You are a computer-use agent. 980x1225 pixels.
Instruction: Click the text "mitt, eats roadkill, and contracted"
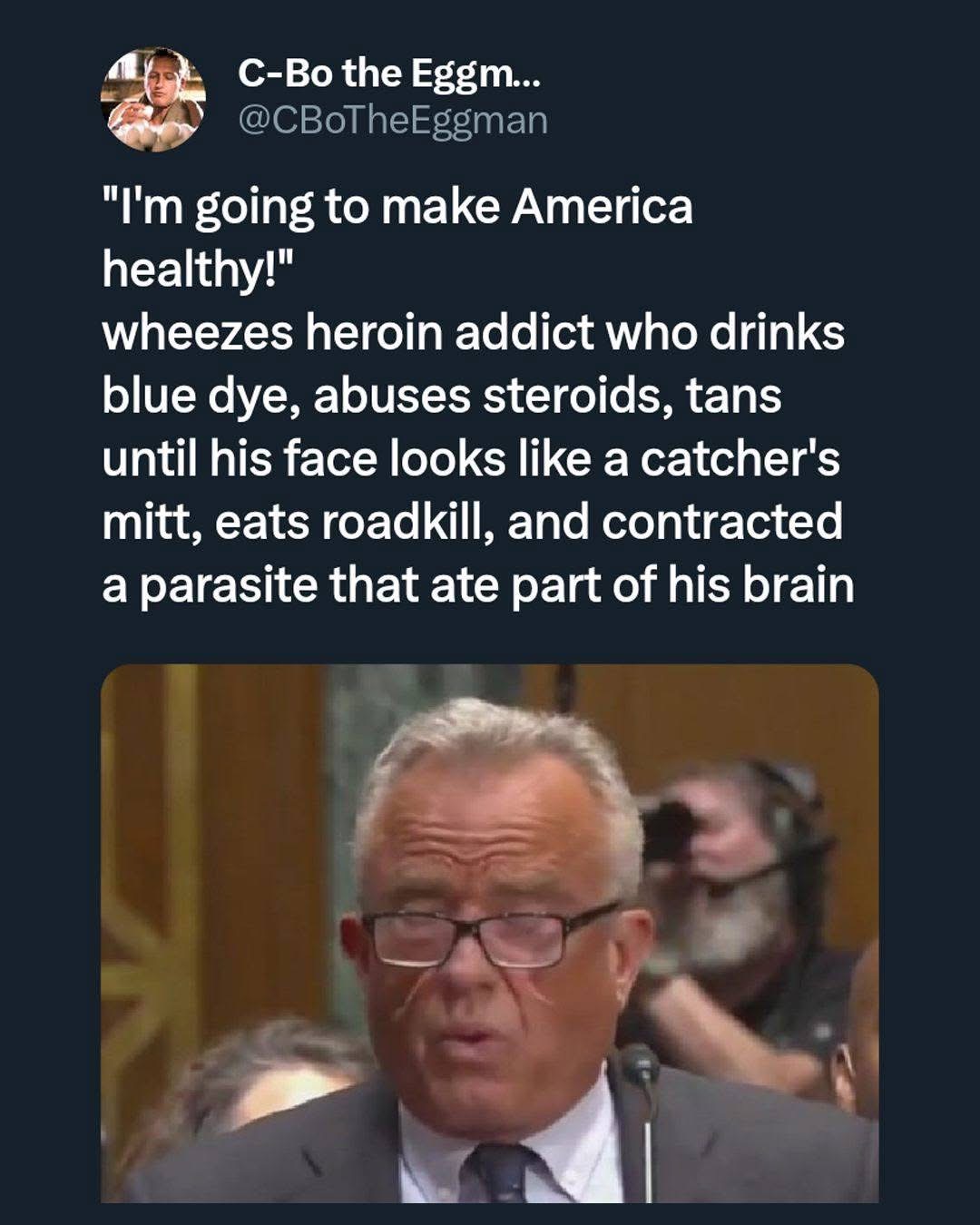click(472, 523)
